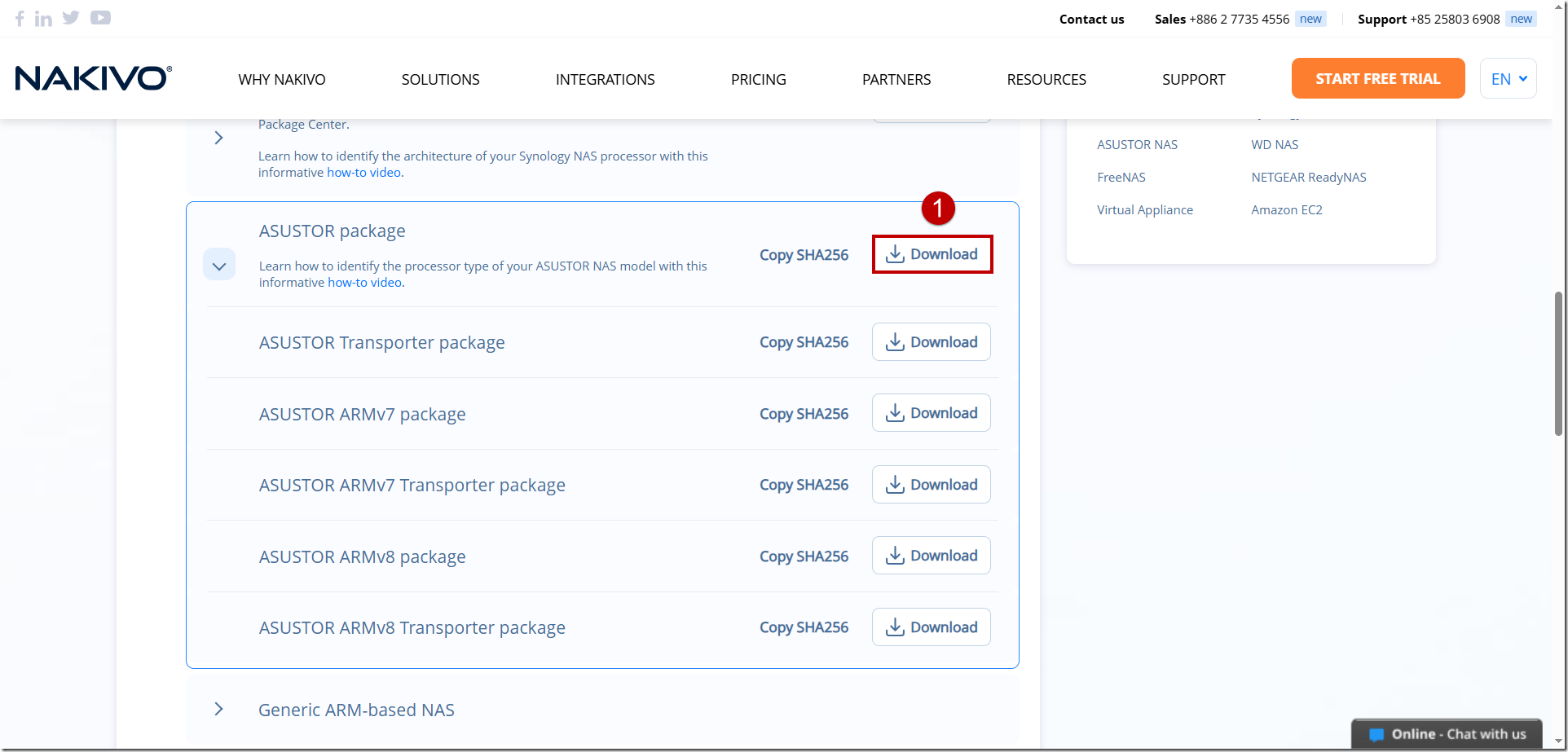Jump to FreeNAS in sidebar
Image resolution: width=1568 pixels, height=752 pixels.
[x=1121, y=178]
